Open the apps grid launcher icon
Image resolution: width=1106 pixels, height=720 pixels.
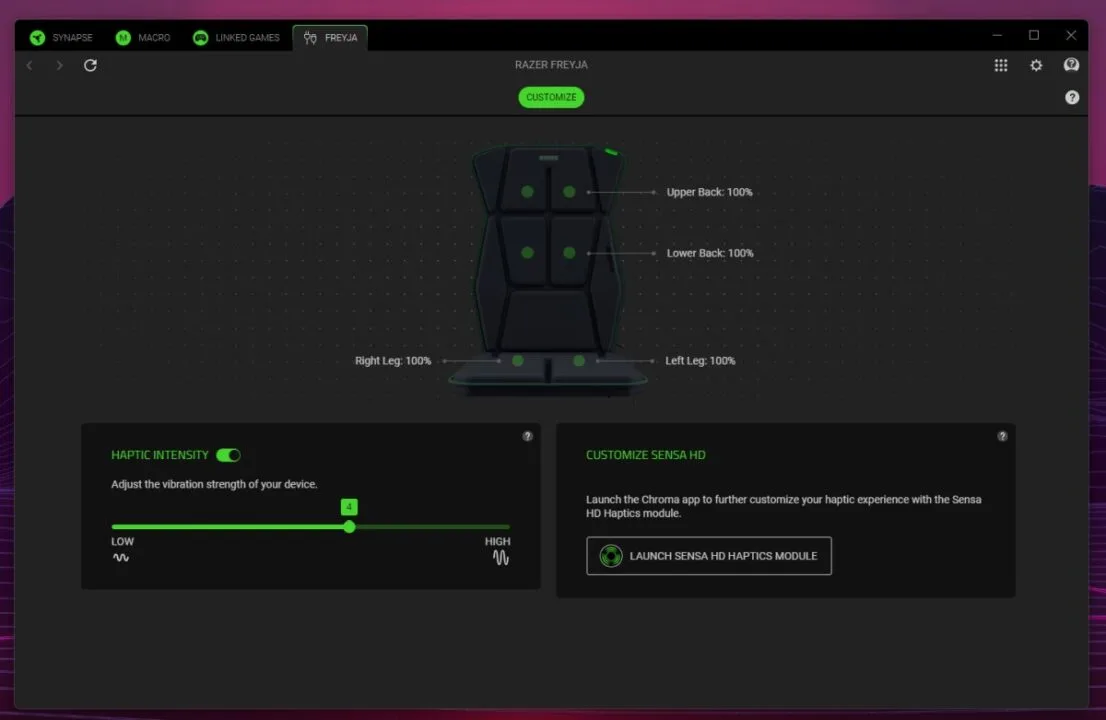coord(1001,65)
